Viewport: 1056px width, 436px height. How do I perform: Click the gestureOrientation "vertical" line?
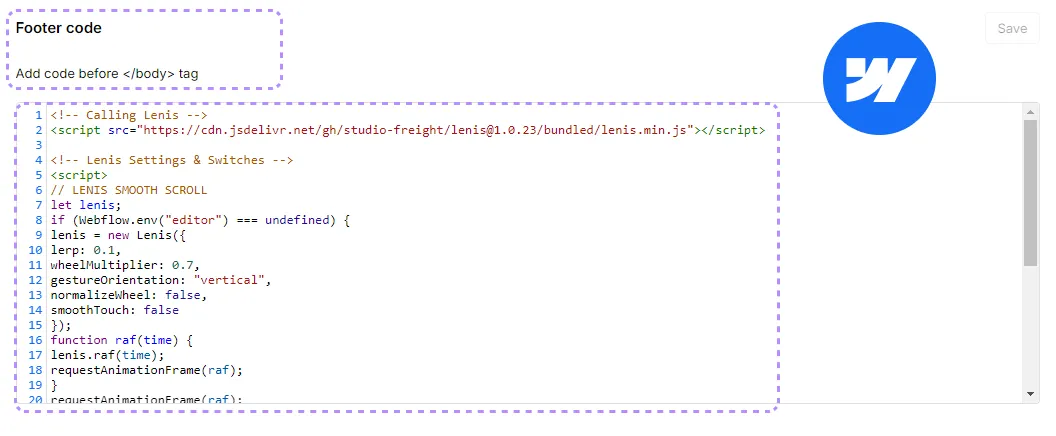click(161, 280)
